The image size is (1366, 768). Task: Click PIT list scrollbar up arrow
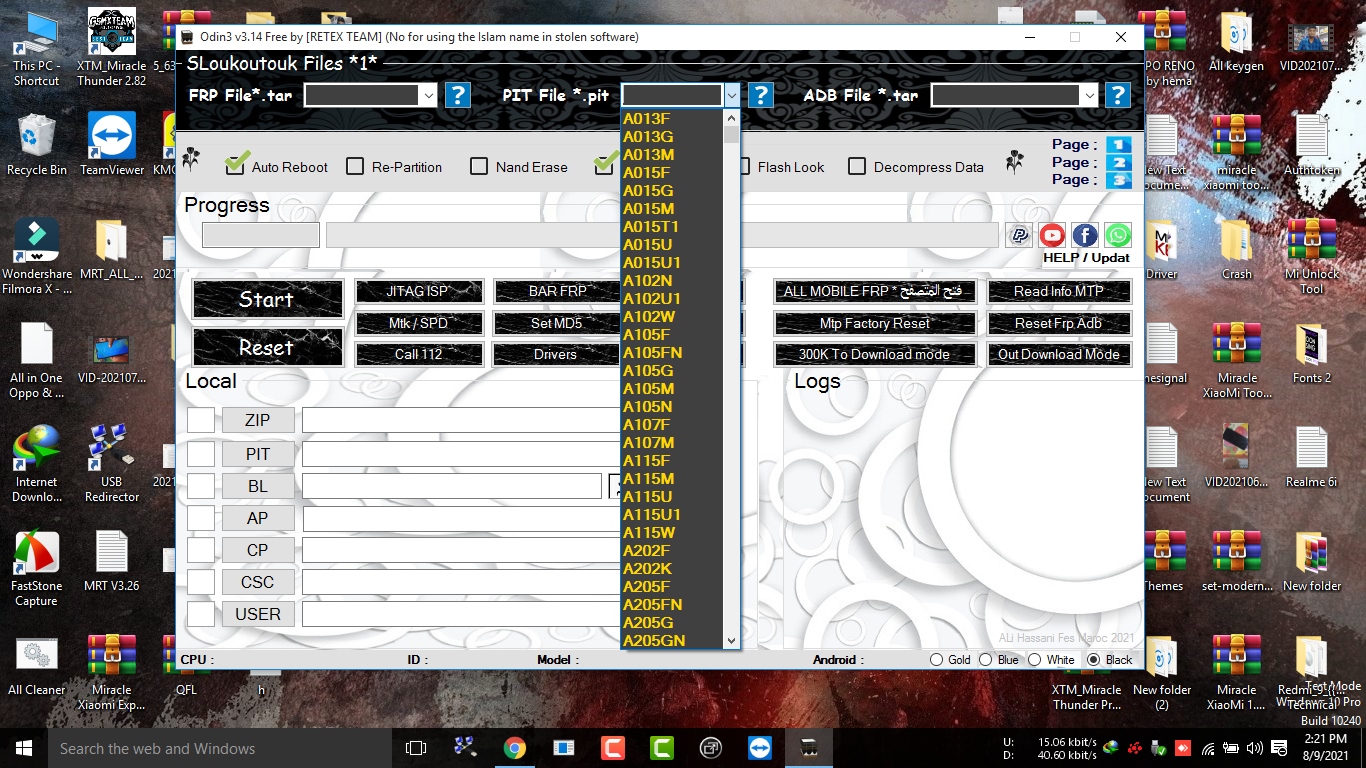coord(731,118)
